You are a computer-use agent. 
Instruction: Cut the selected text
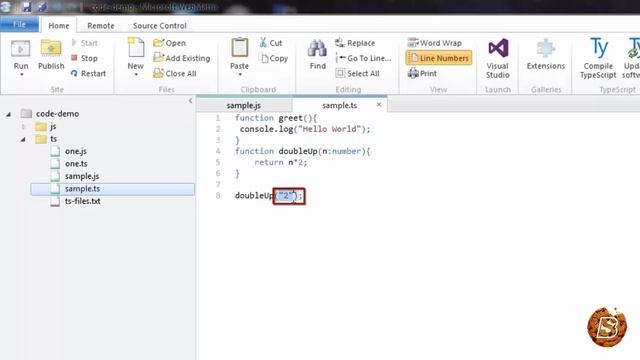pos(271,43)
